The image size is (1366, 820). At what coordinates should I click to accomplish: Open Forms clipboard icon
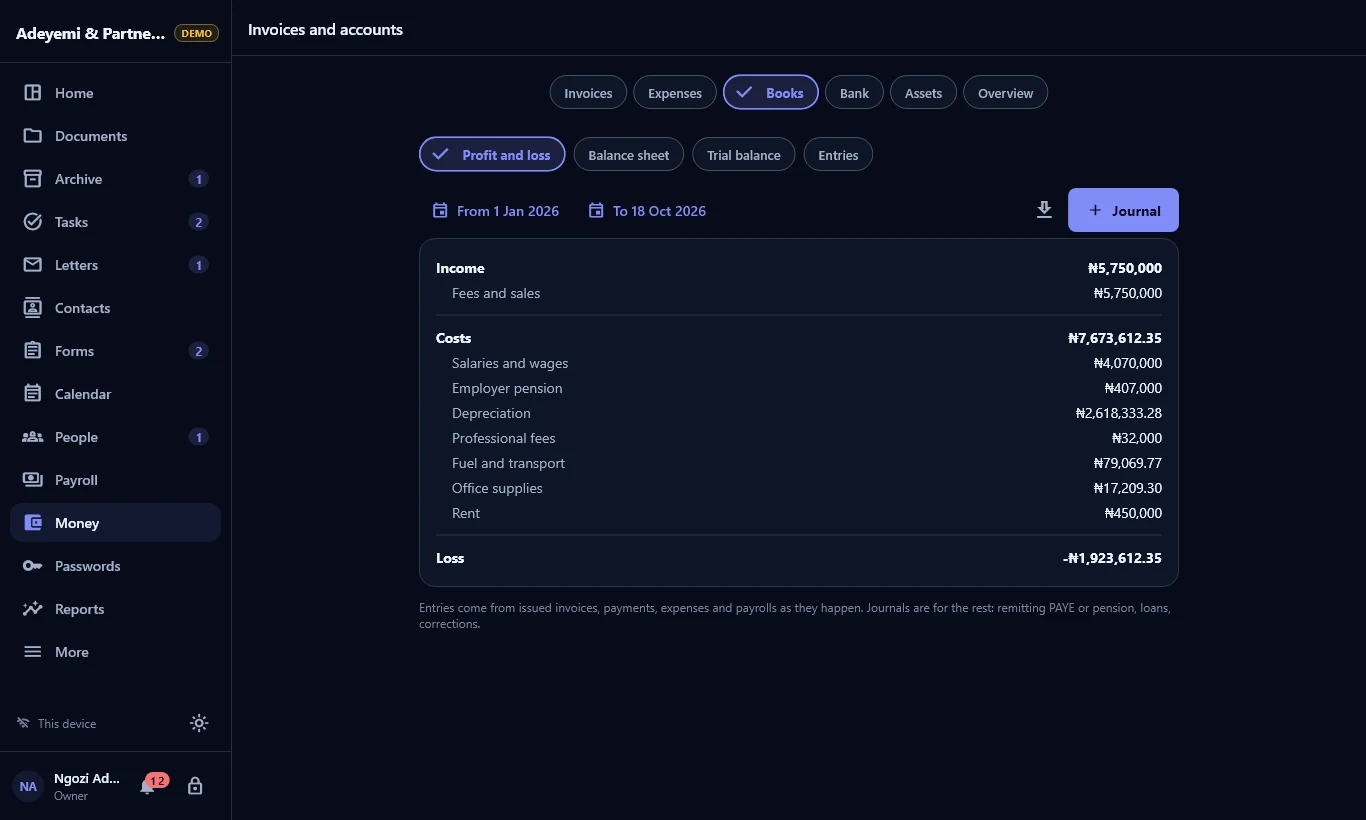(33, 351)
